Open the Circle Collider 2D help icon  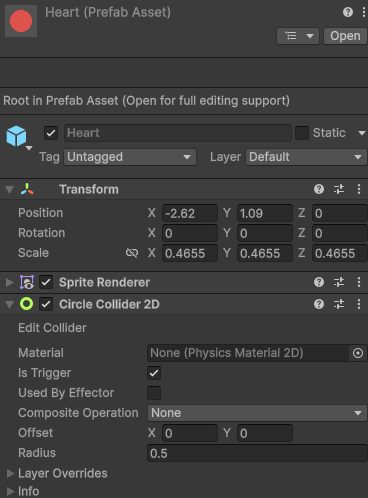pyautogui.click(x=319, y=304)
